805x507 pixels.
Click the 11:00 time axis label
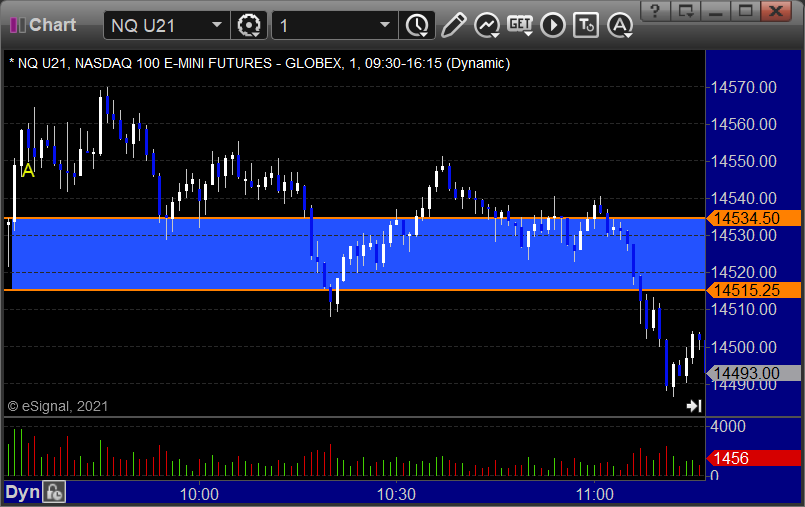click(x=595, y=495)
